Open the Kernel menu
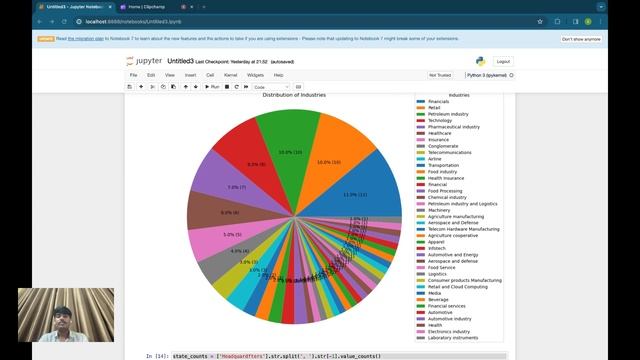 [230, 75]
